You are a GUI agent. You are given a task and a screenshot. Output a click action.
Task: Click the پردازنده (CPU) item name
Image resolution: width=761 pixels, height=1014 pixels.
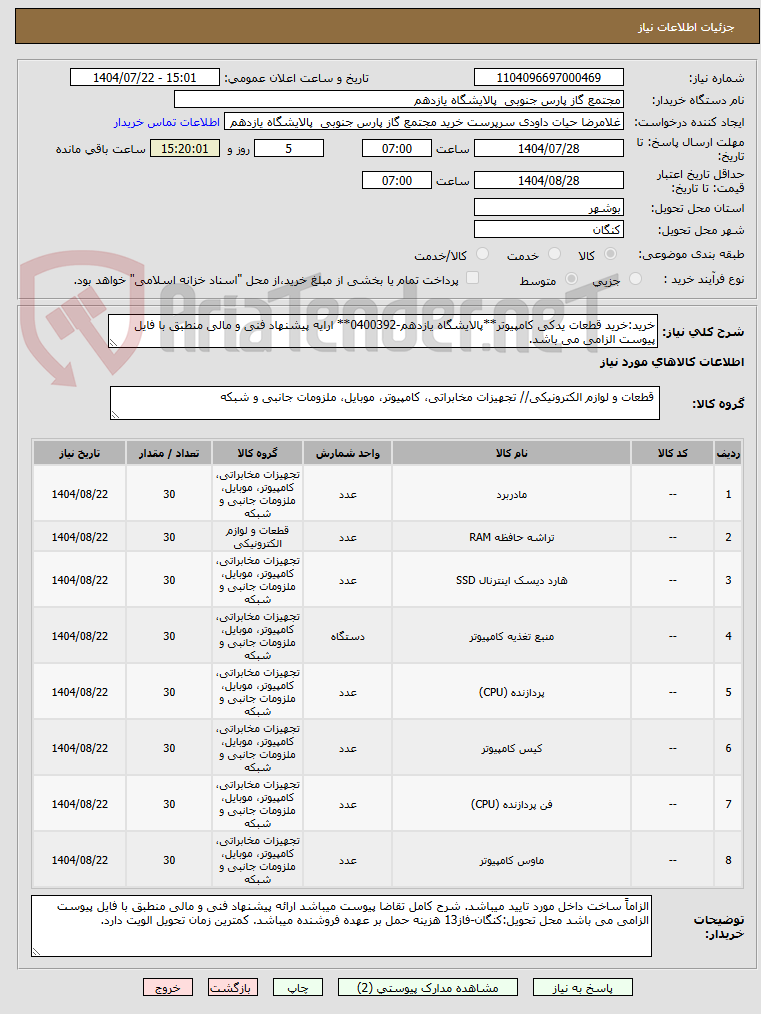tap(511, 693)
